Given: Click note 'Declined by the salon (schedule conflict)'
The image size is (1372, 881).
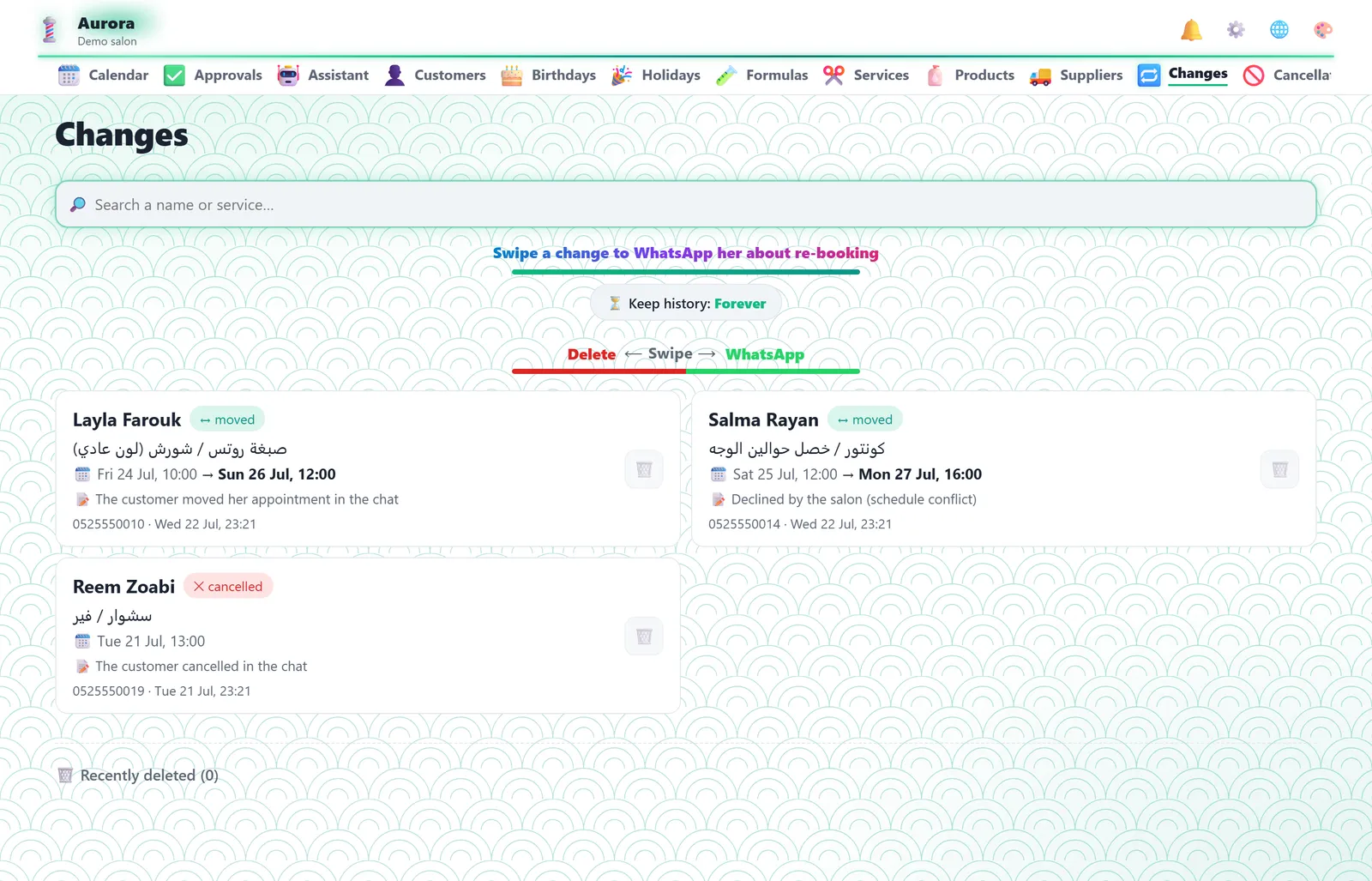Looking at the screenshot, I should pyautogui.click(x=854, y=499).
